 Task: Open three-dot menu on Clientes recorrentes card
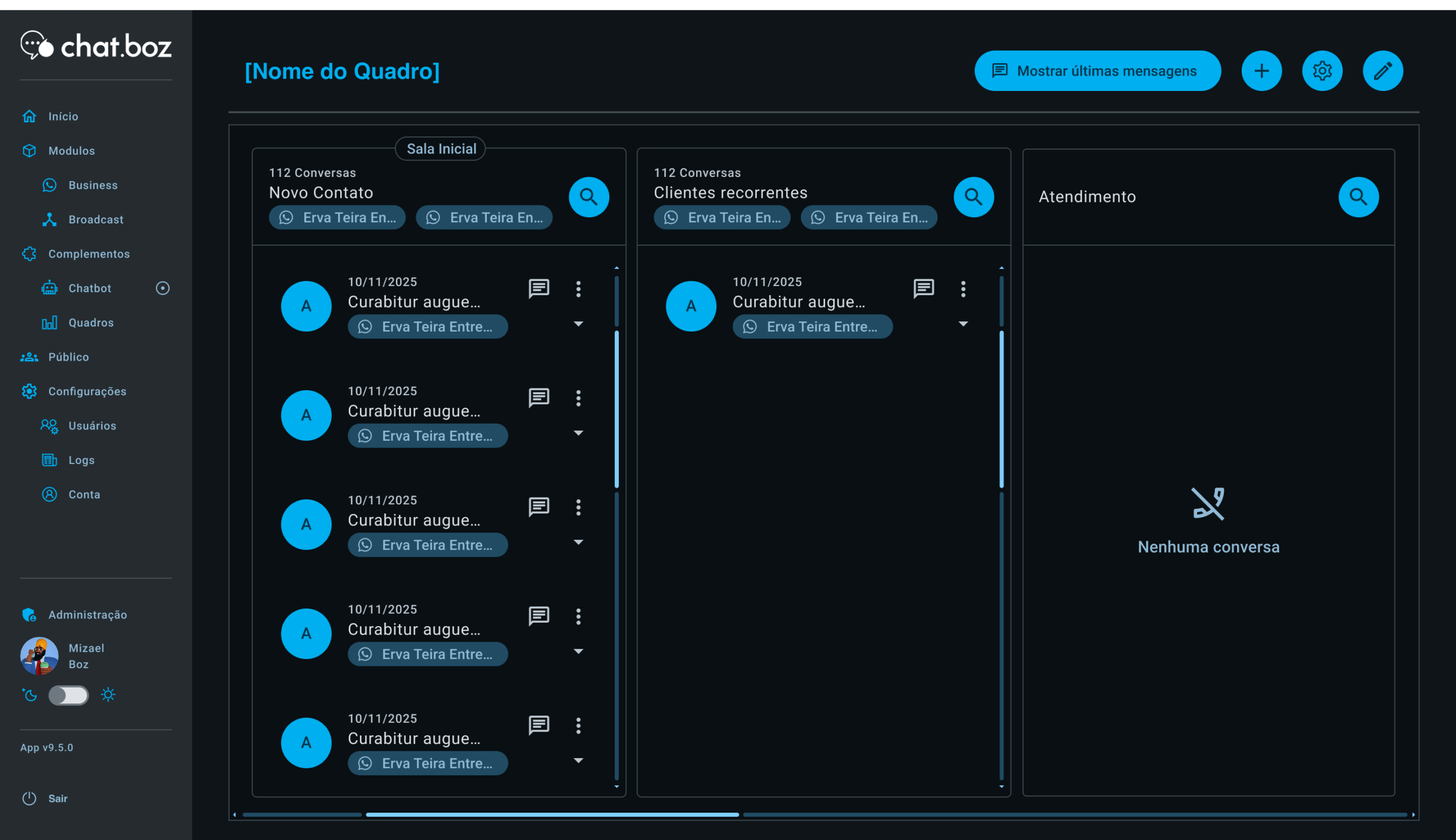tap(963, 288)
